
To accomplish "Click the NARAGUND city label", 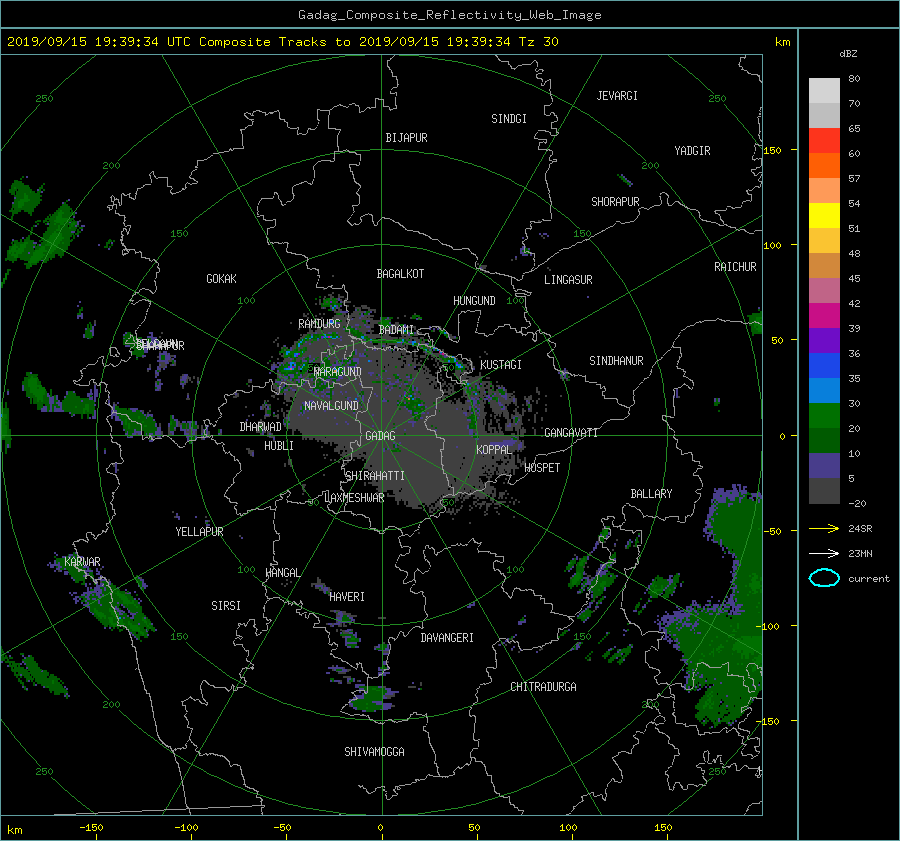I will click(x=338, y=371).
